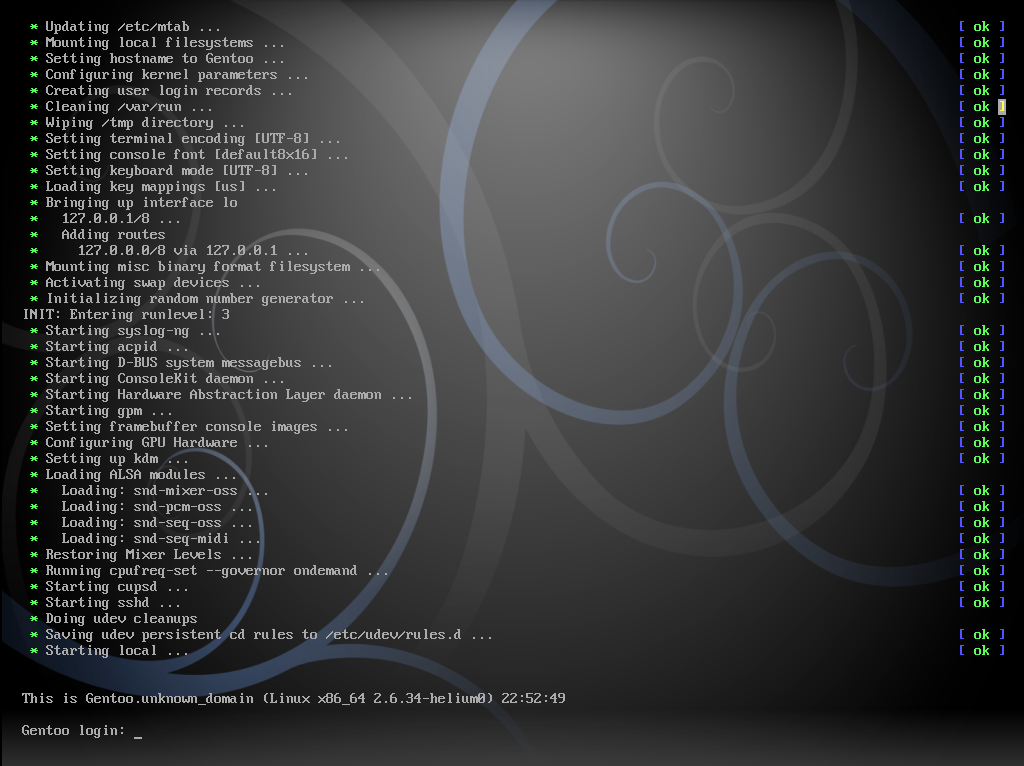Screen dimensions: 1024x766
Task: Select 'Mounting misc binary format filesystem' line
Action: [212, 267]
